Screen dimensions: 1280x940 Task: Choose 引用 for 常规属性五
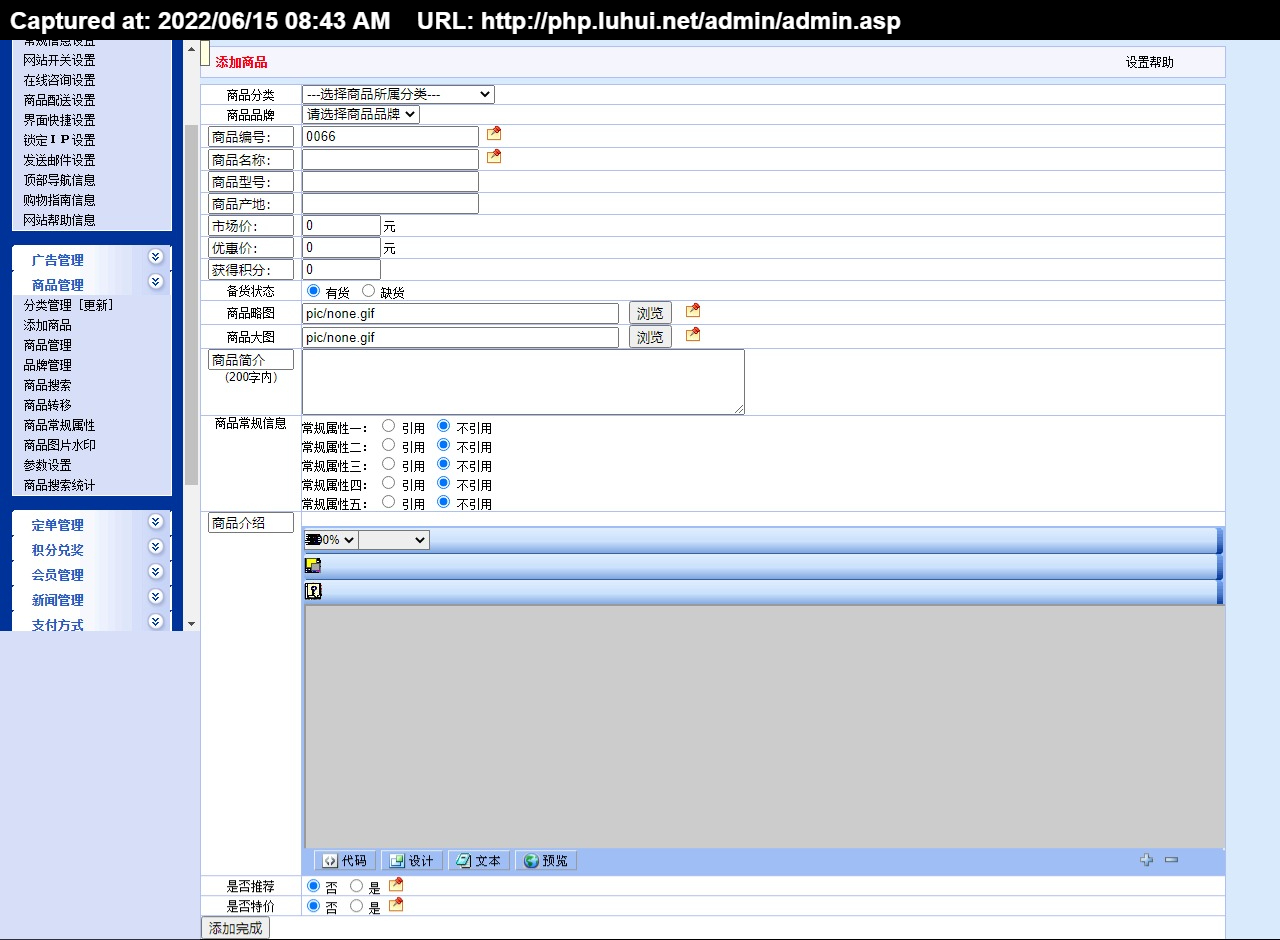pyautogui.click(x=389, y=502)
